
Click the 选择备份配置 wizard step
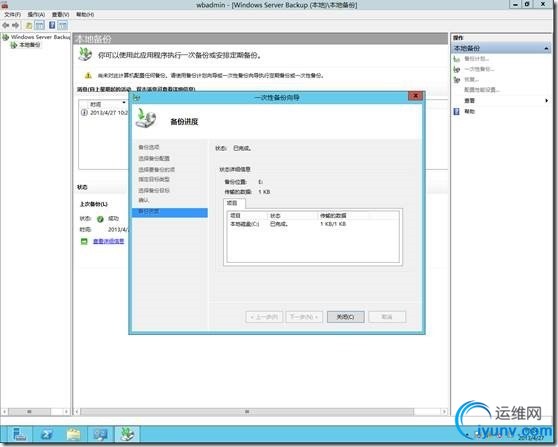tap(154, 158)
